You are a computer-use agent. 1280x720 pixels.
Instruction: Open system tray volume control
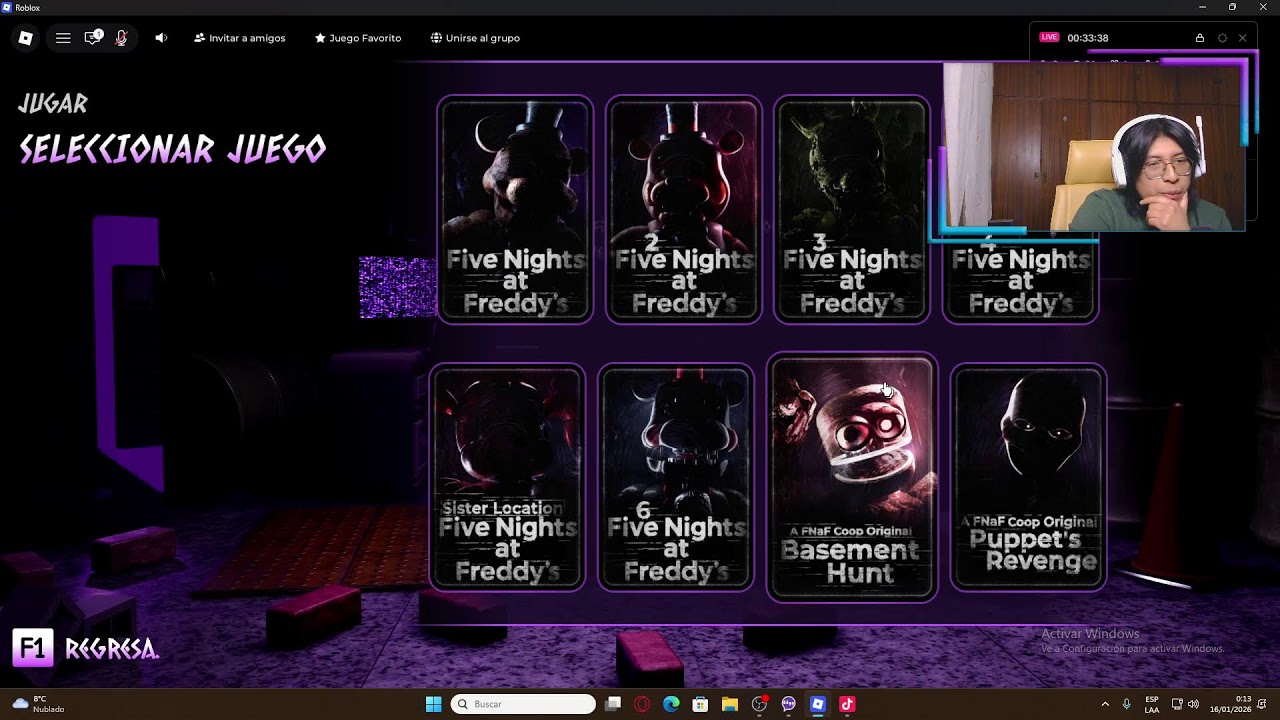pyautogui.click(x=1193, y=704)
